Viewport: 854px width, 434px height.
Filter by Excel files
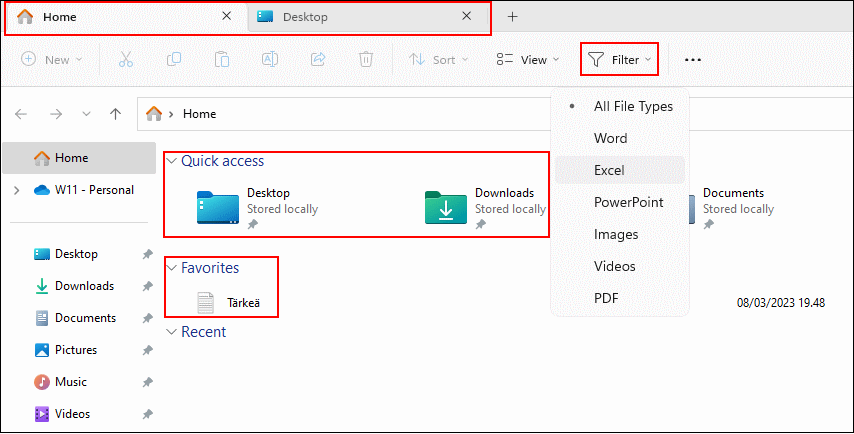620,170
